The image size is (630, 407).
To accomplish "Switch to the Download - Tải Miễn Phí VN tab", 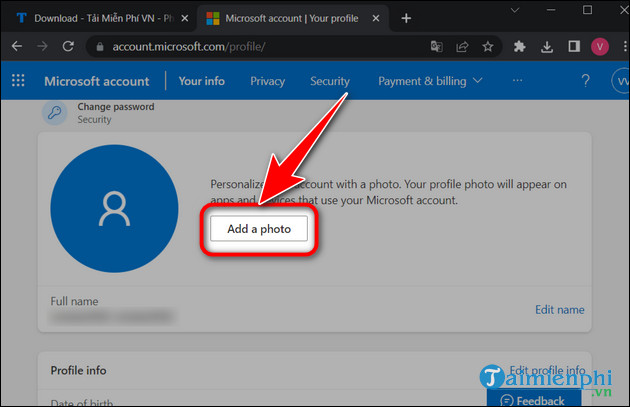I will 98,18.
